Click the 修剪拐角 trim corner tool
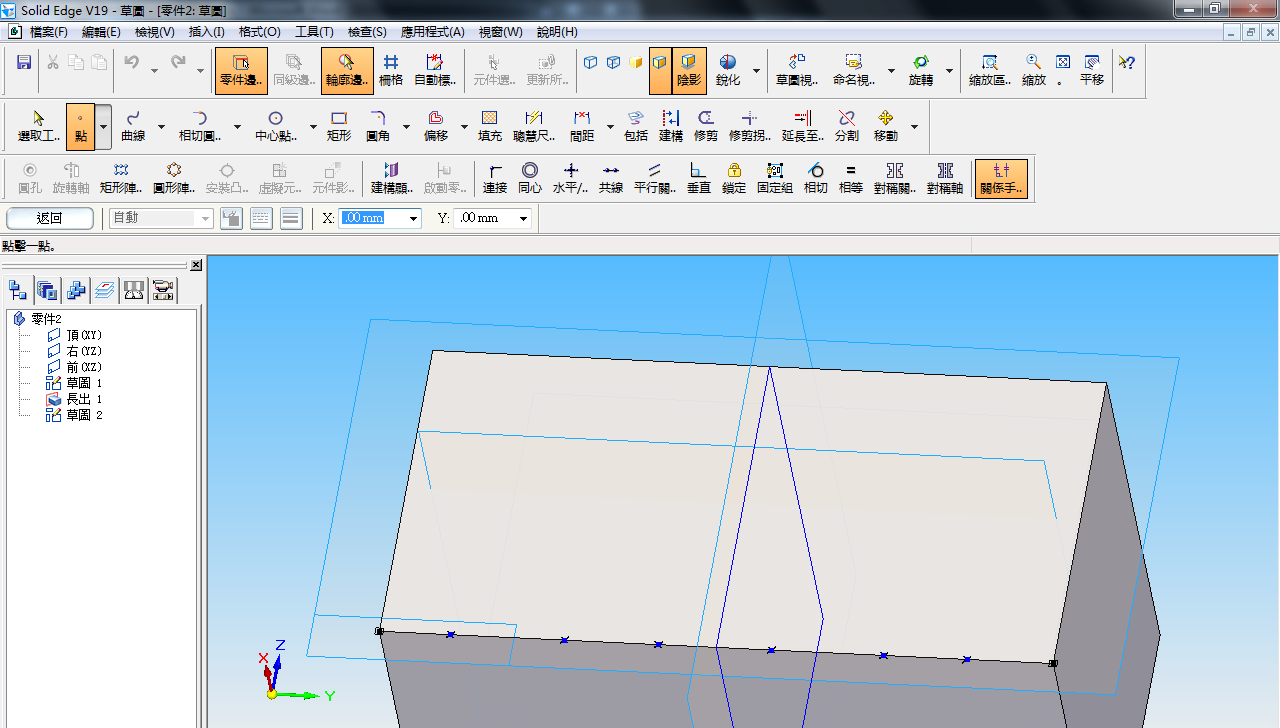 tap(750, 126)
